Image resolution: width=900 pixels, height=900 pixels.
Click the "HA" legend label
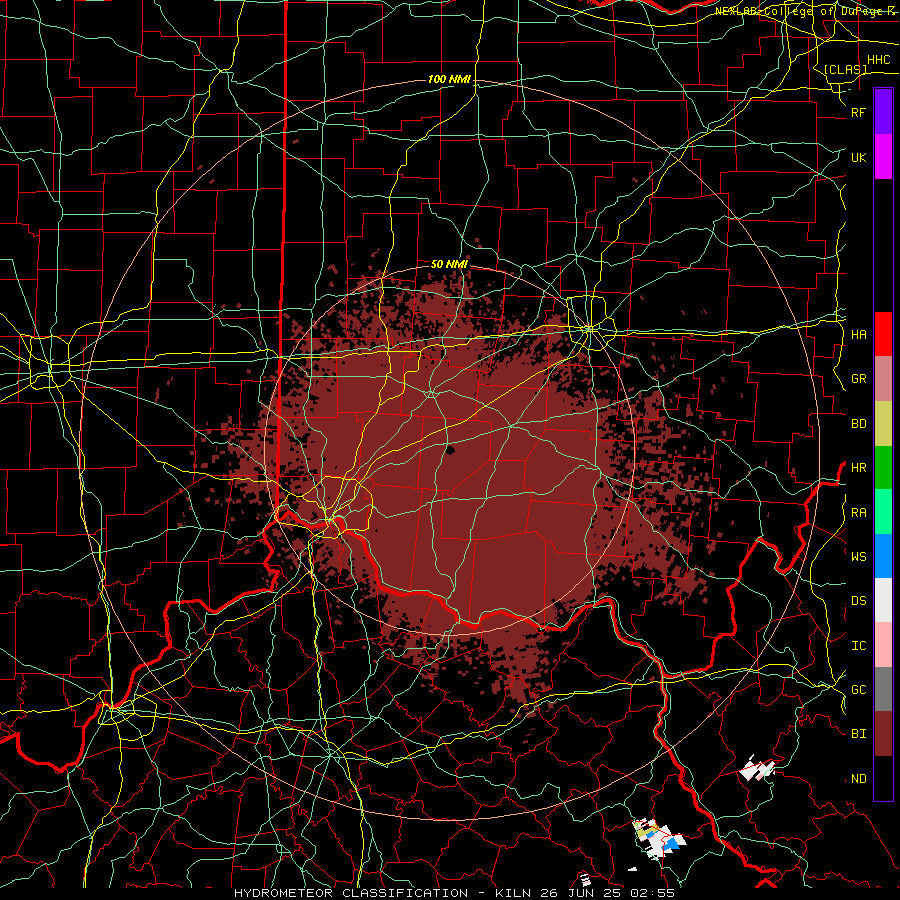pos(858,334)
